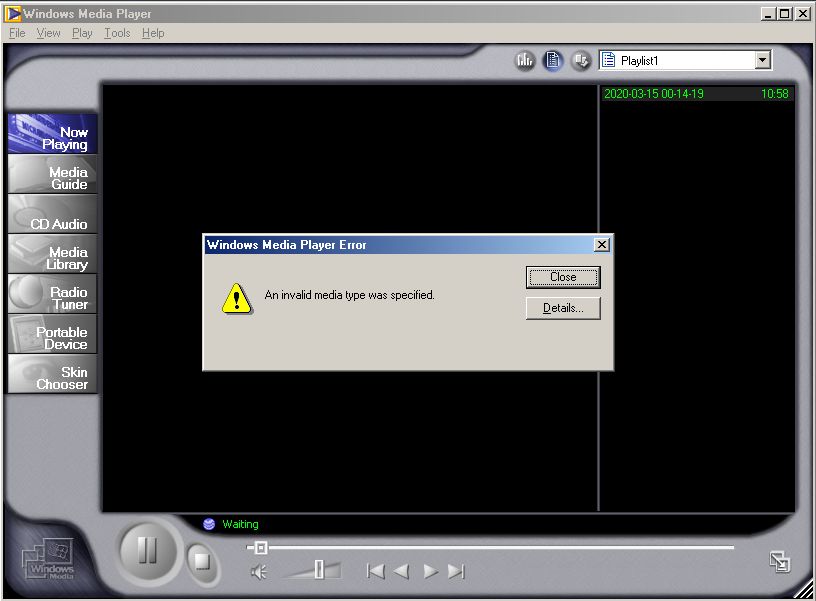Skip to next track

coord(456,571)
